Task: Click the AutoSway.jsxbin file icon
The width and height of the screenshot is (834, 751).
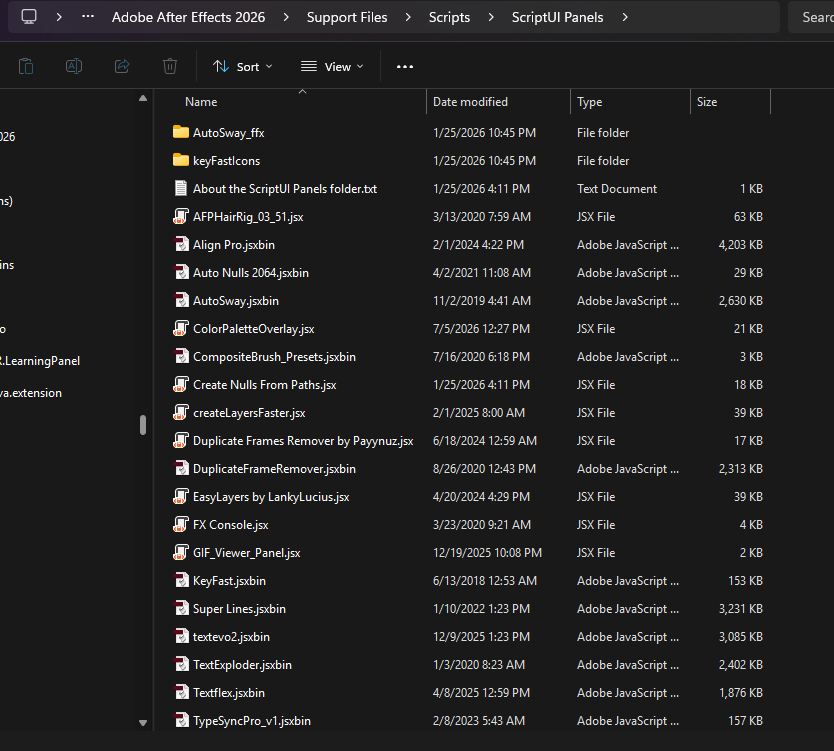Action: coord(181,301)
